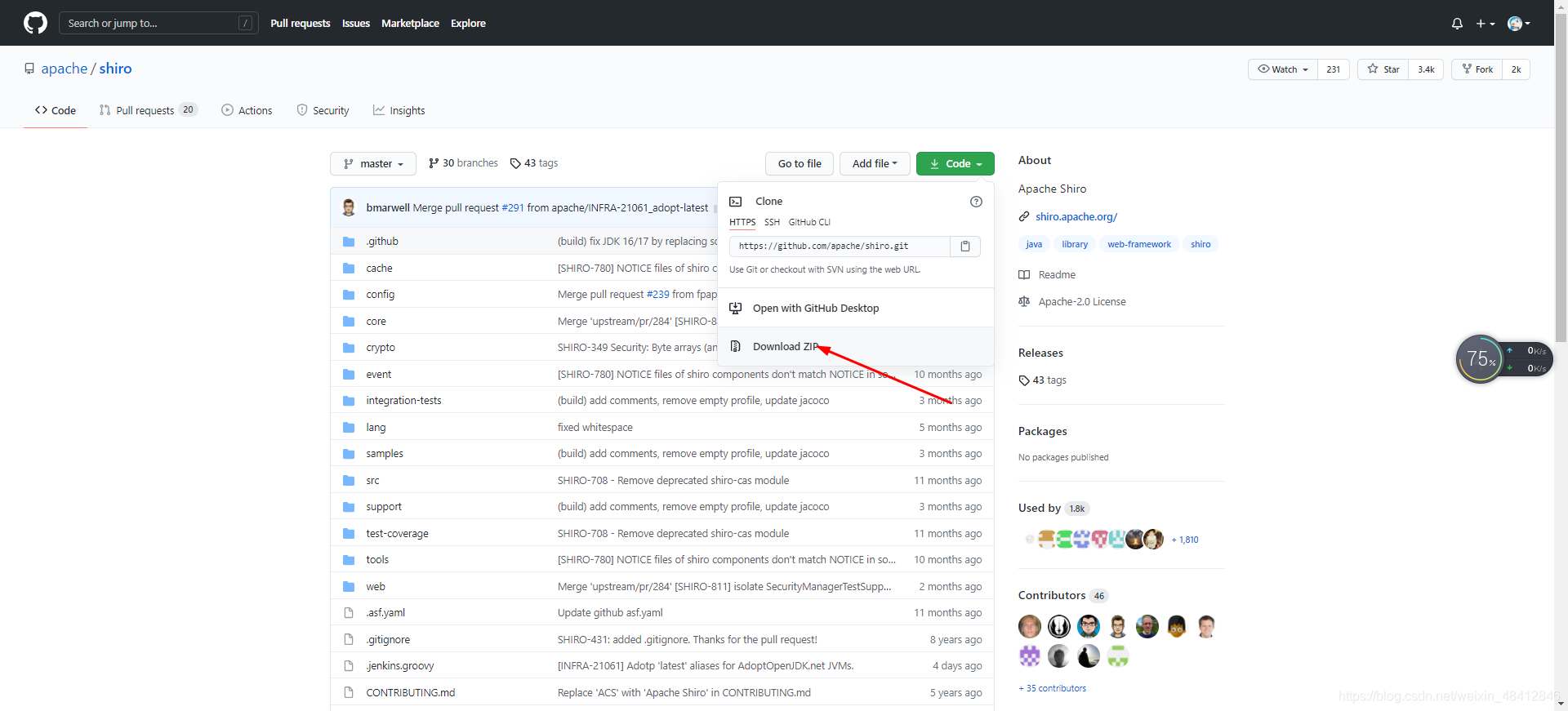Click the crypto folder icon

349,348
